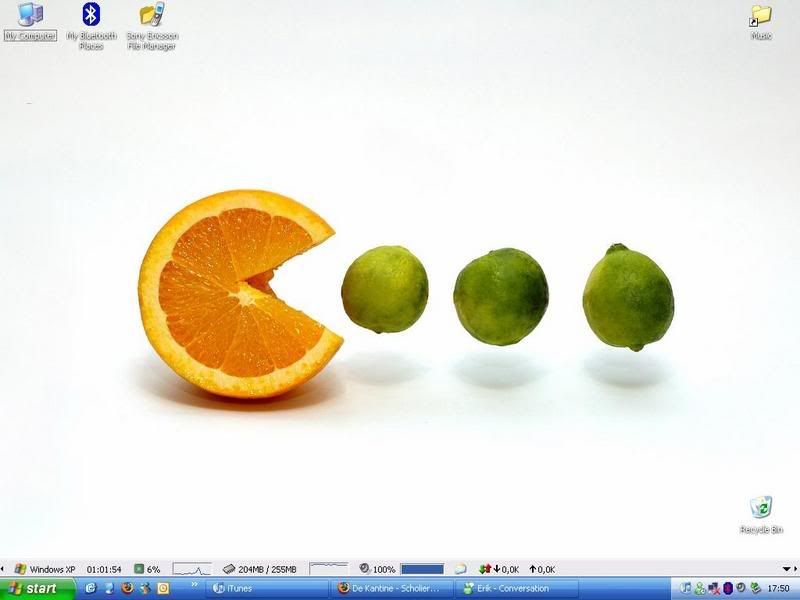Click the CPU usage graph
This screenshot has width=800, height=600.
[x=192, y=569]
